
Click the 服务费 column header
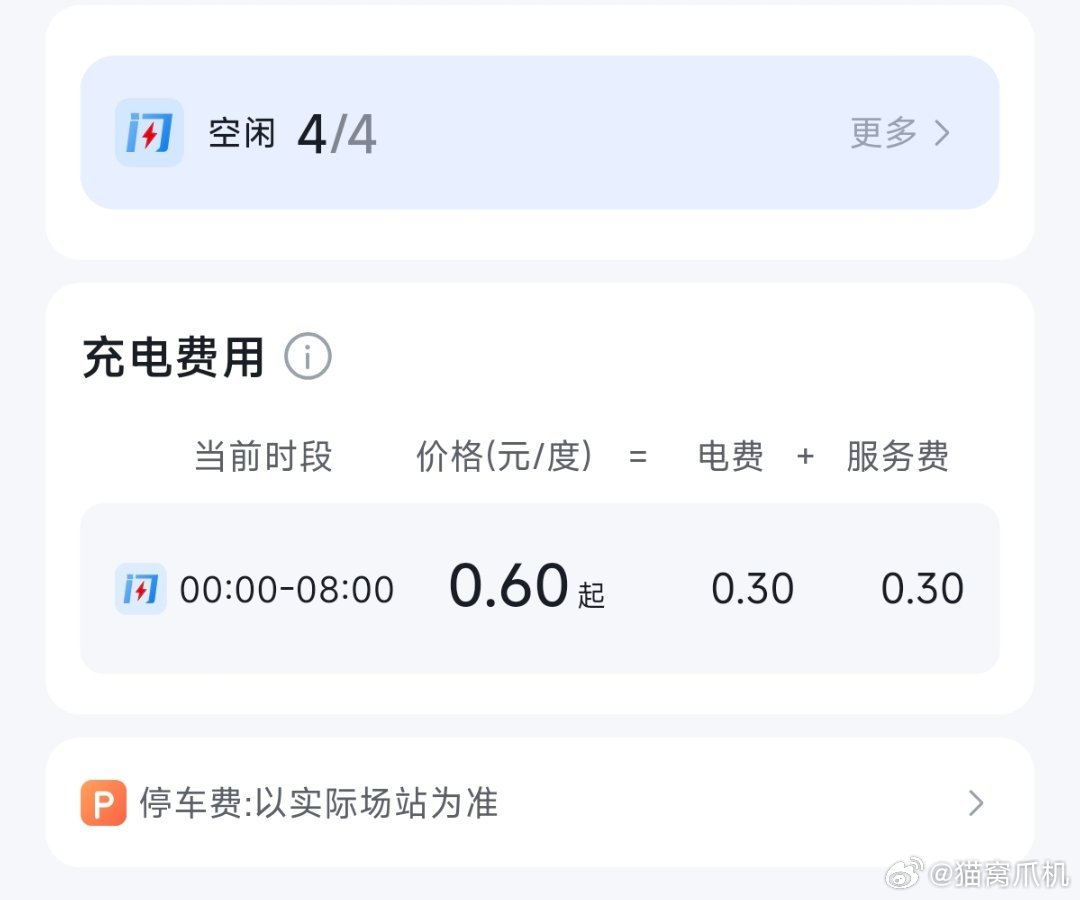897,457
